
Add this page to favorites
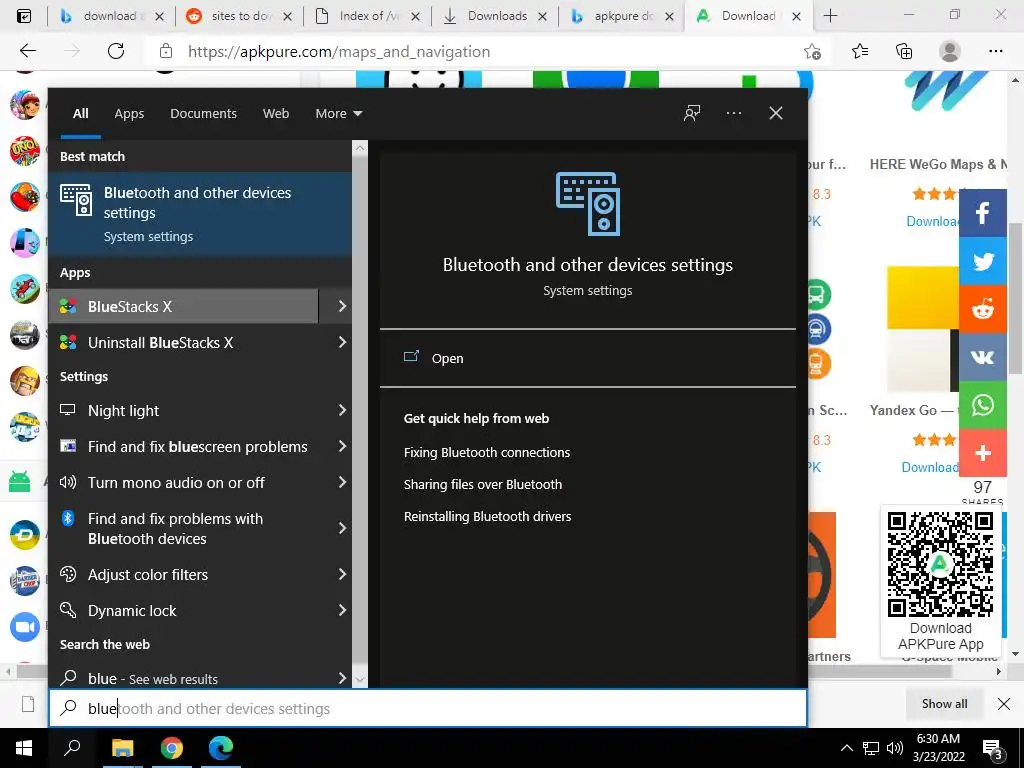tap(812, 51)
